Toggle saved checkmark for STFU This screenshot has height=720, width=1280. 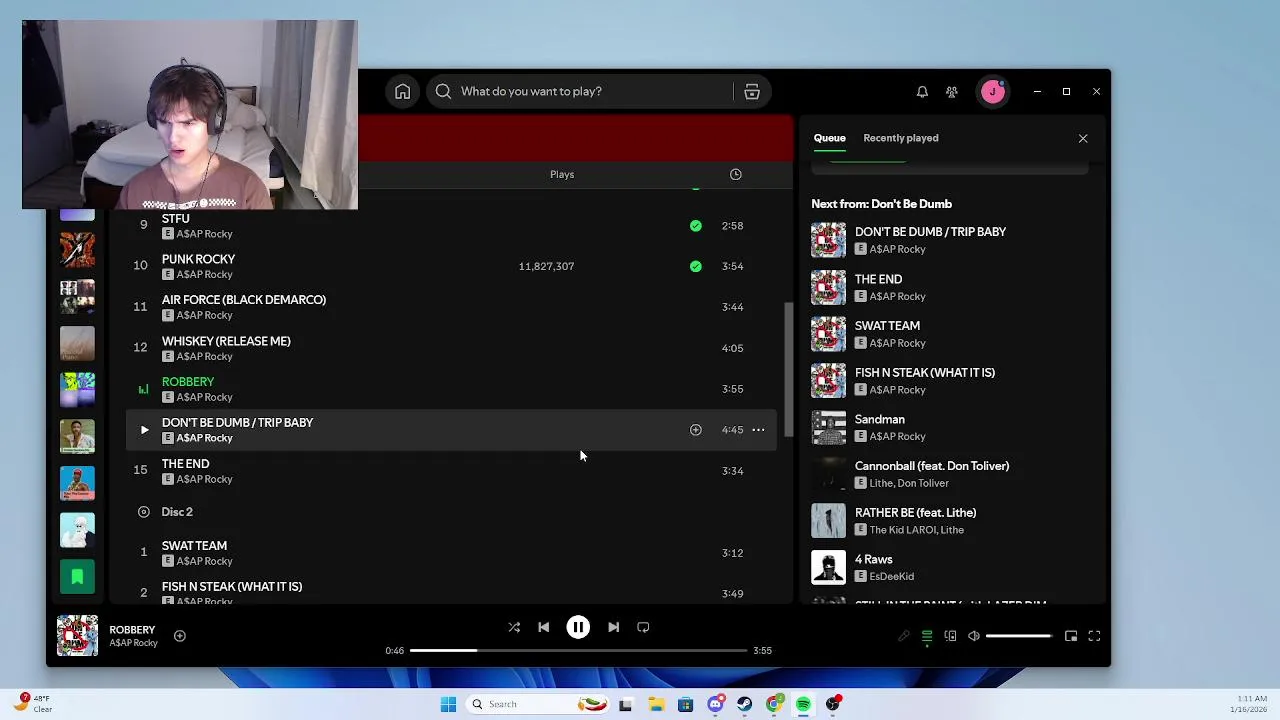pos(696,226)
